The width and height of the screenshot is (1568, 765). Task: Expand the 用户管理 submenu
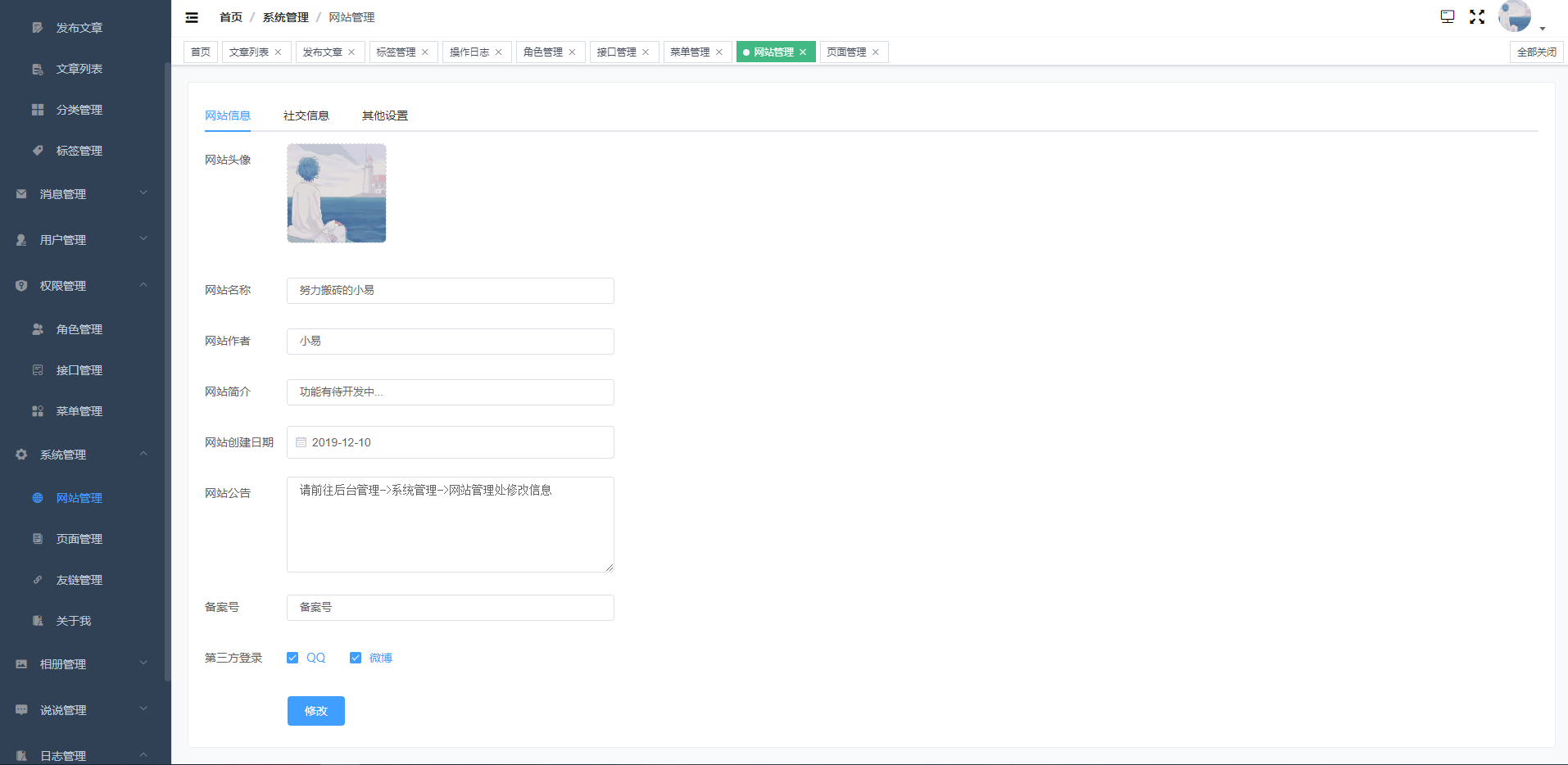click(x=82, y=240)
